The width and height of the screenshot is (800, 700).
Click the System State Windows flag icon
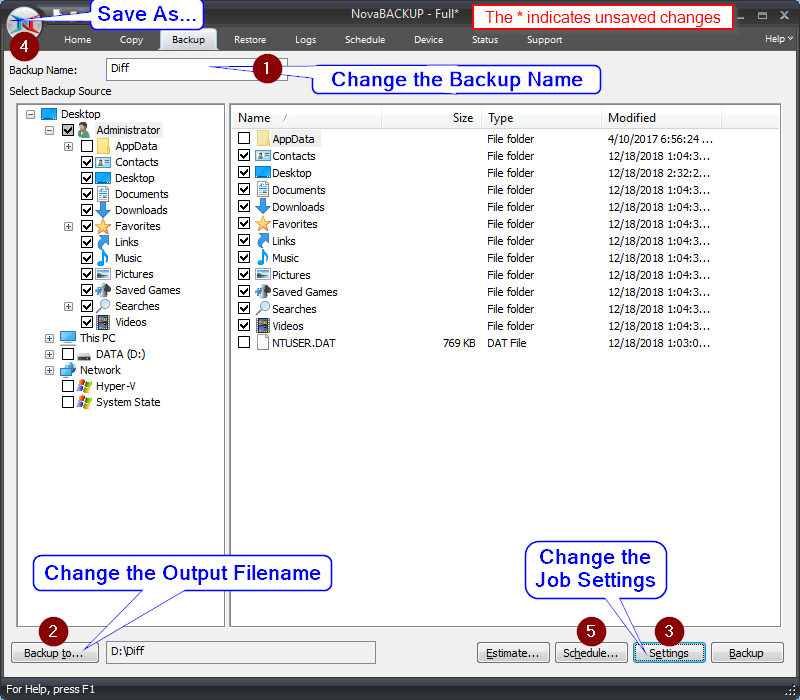pyautogui.click(x=84, y=402)
